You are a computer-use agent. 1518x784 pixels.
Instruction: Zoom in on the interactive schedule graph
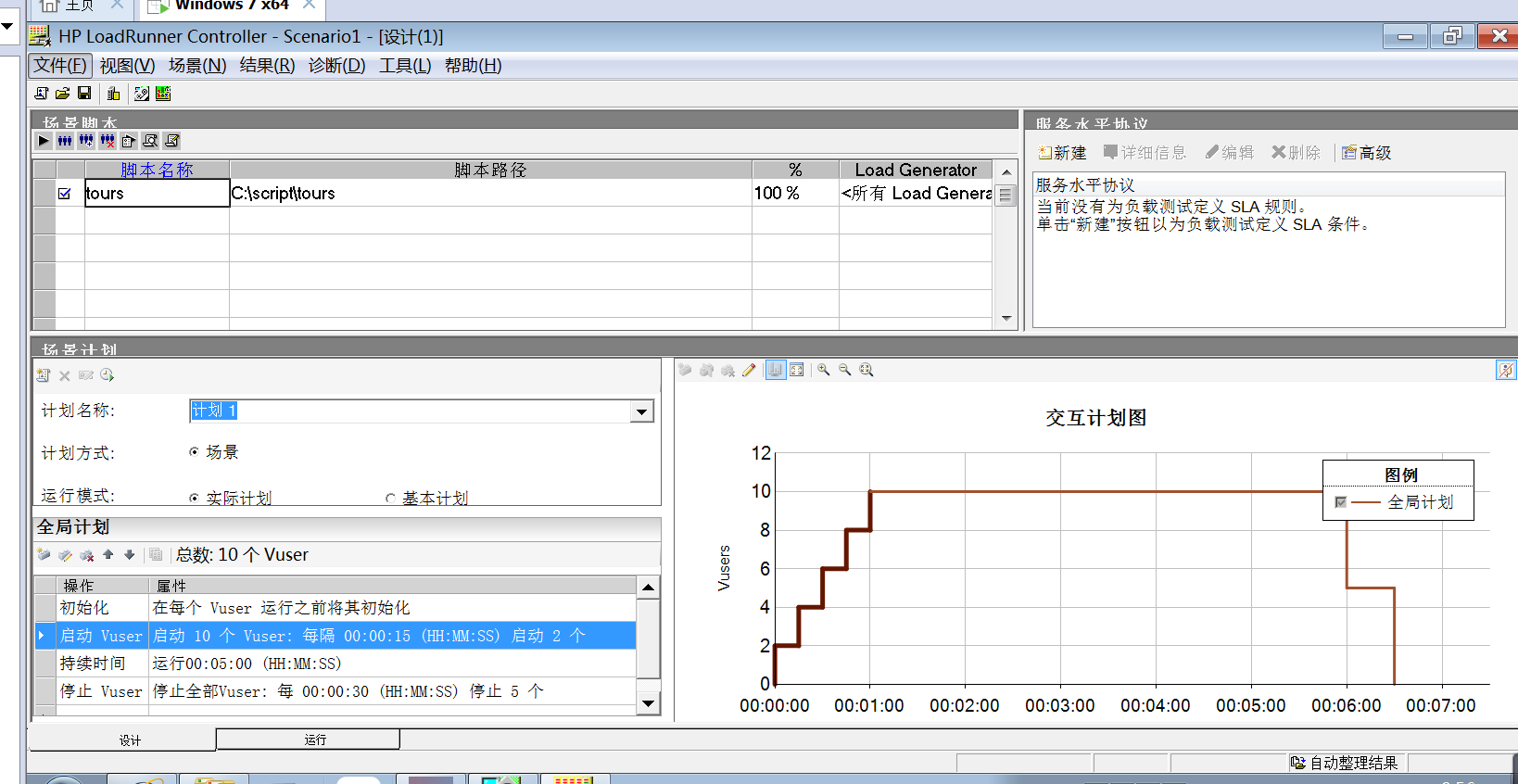(823, 370)
